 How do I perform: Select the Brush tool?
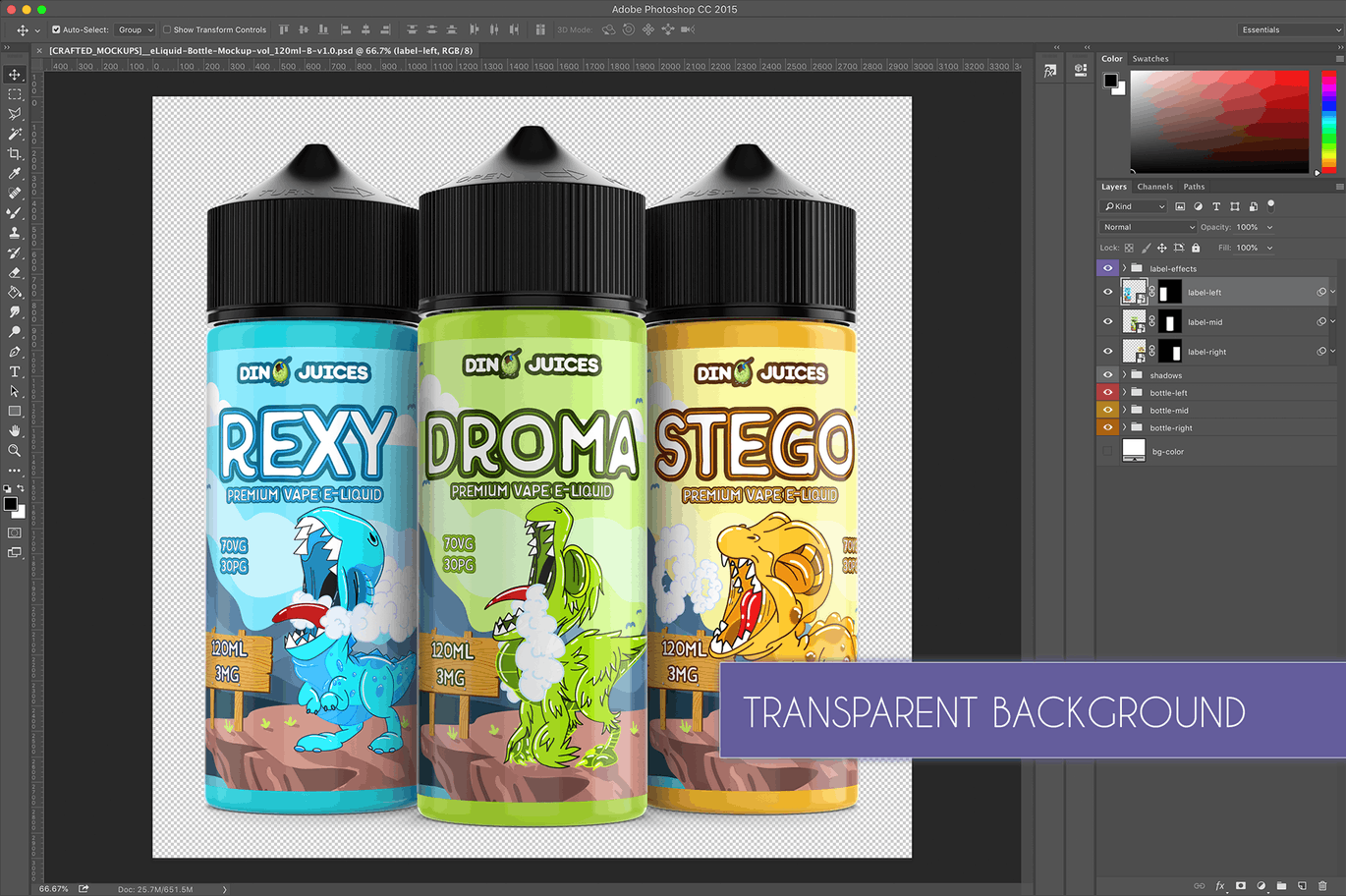(x=14, y=212)
